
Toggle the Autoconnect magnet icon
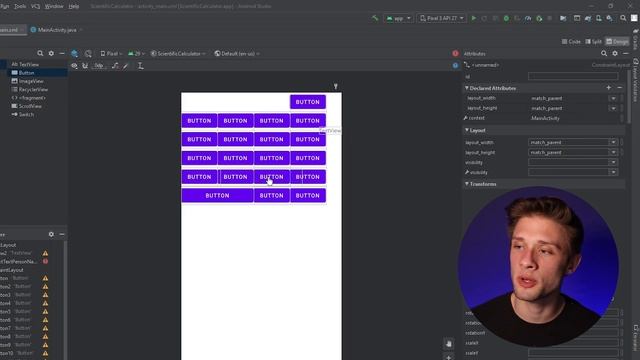click(x=85, y=66)
